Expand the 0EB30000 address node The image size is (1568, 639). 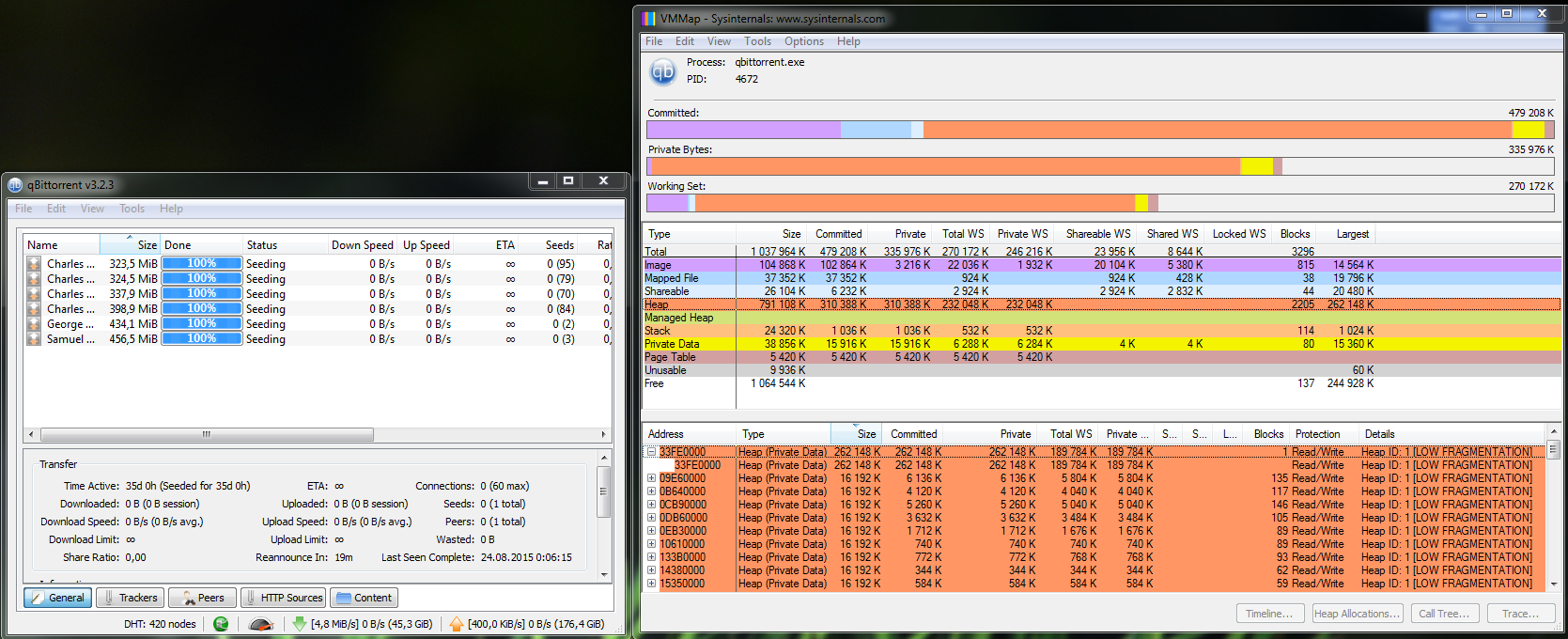coord(651,531)
